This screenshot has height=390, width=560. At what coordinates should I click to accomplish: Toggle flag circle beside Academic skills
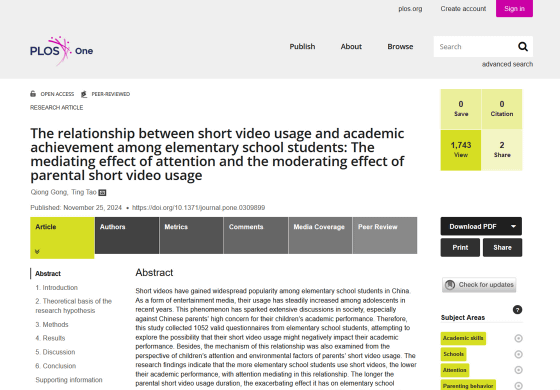(x=518, y=338)
